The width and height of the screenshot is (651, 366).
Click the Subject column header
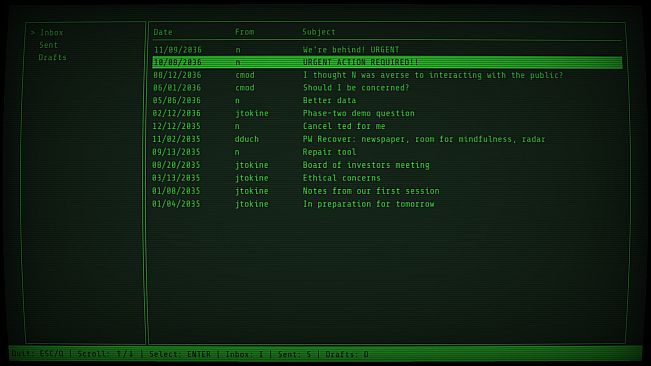[318, 32]
